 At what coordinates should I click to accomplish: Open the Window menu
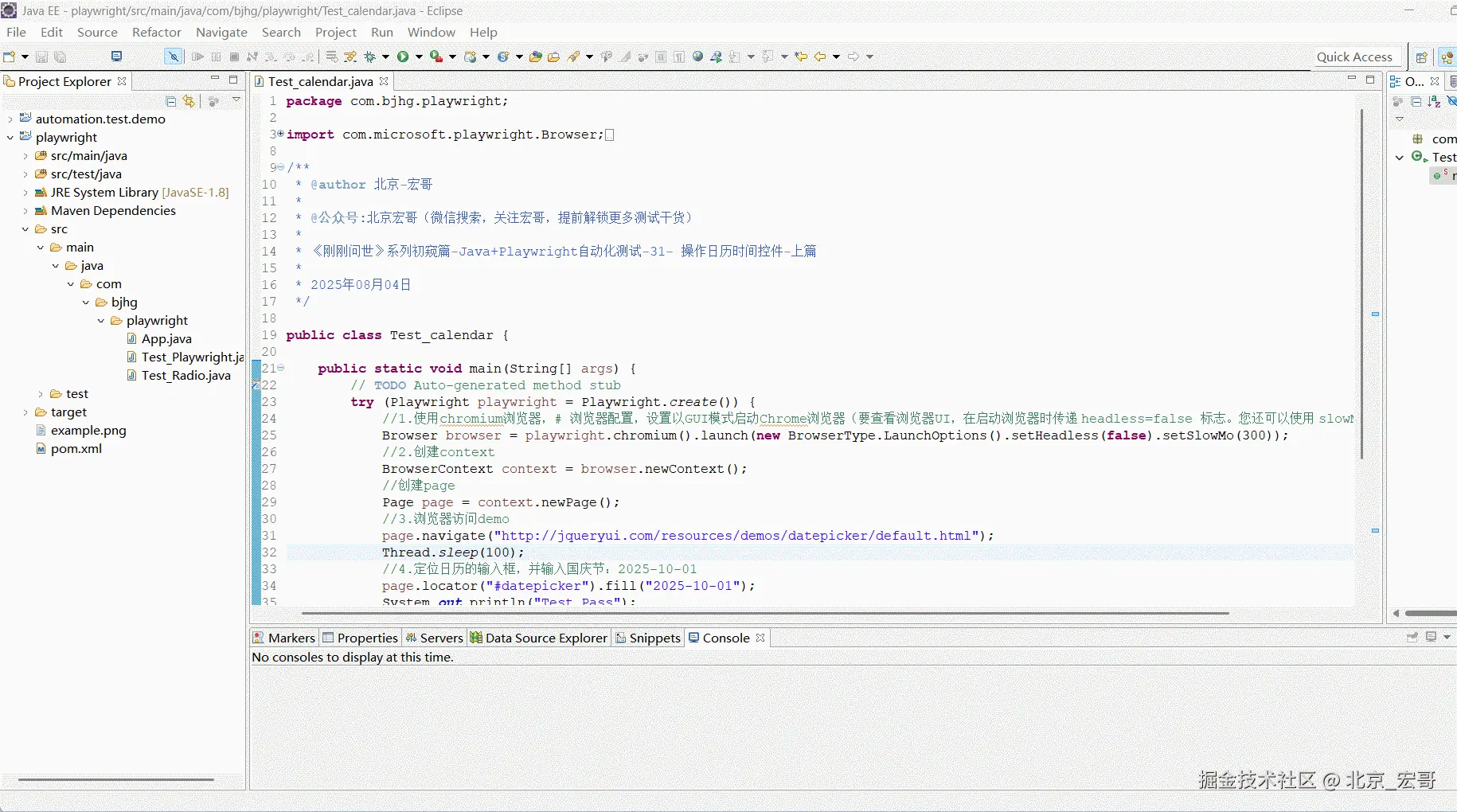click(x=432, y=32)
